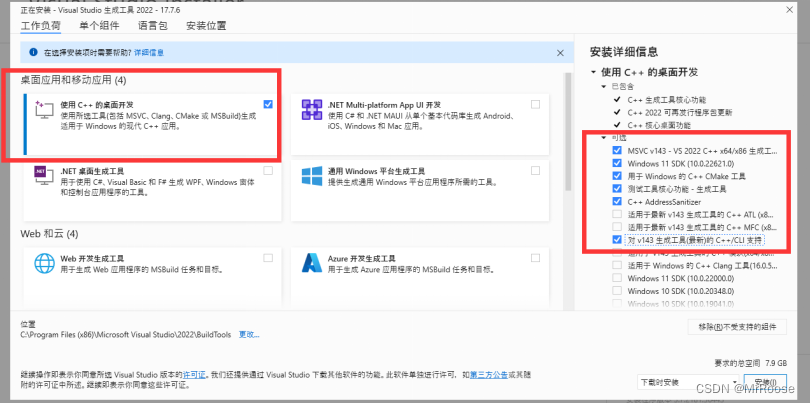This screenshot has height=403, width=810.
Task: Collapse the 可选 section
Action: (x=603, y=138)
